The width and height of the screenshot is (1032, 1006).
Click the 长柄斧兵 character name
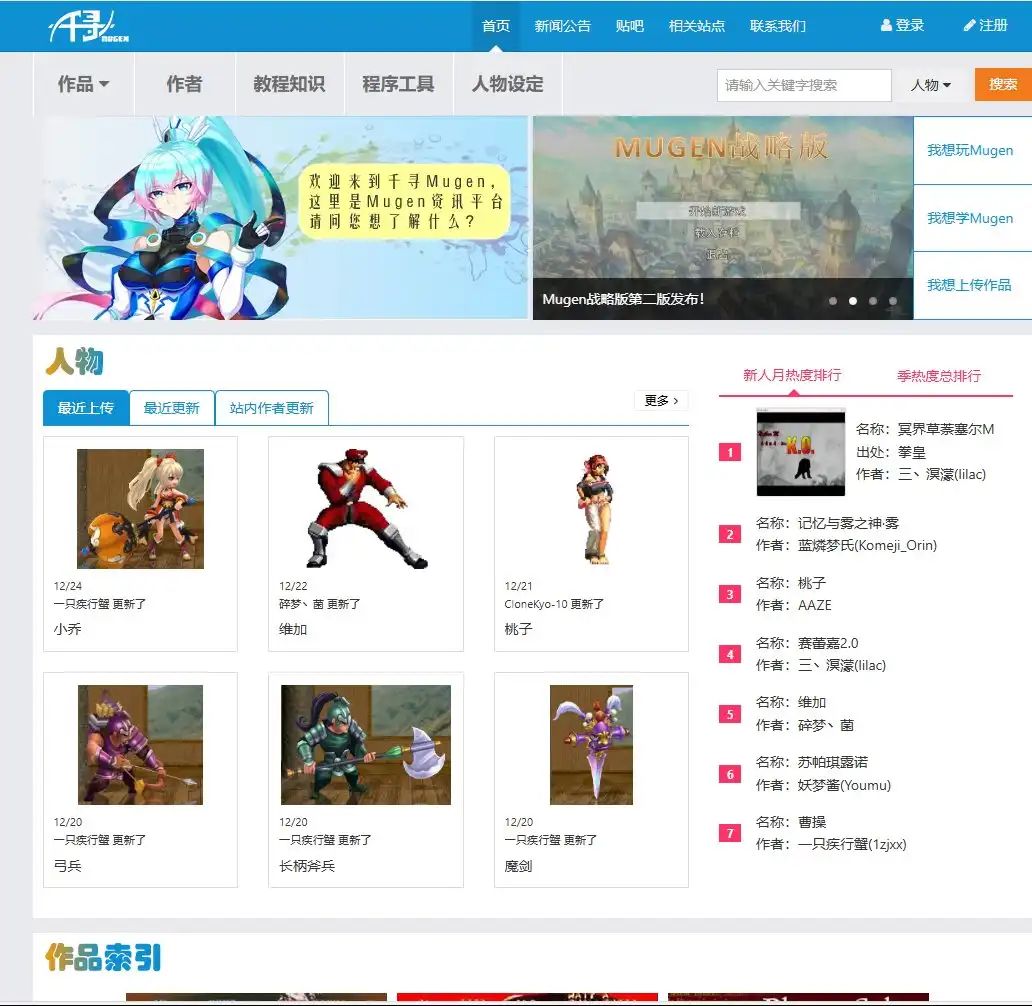click(x=307, y=866)
